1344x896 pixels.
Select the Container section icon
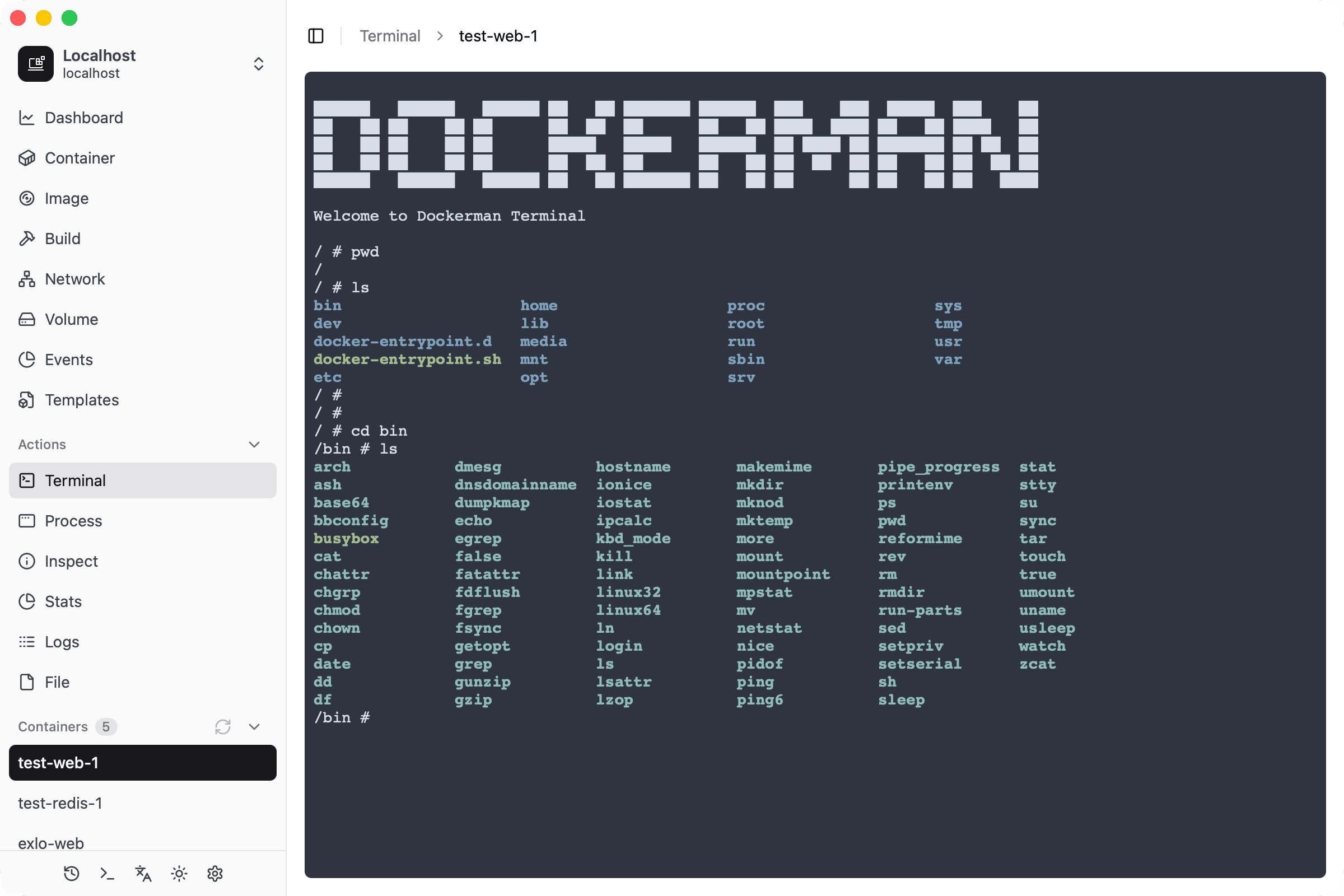tap(80, 158)
